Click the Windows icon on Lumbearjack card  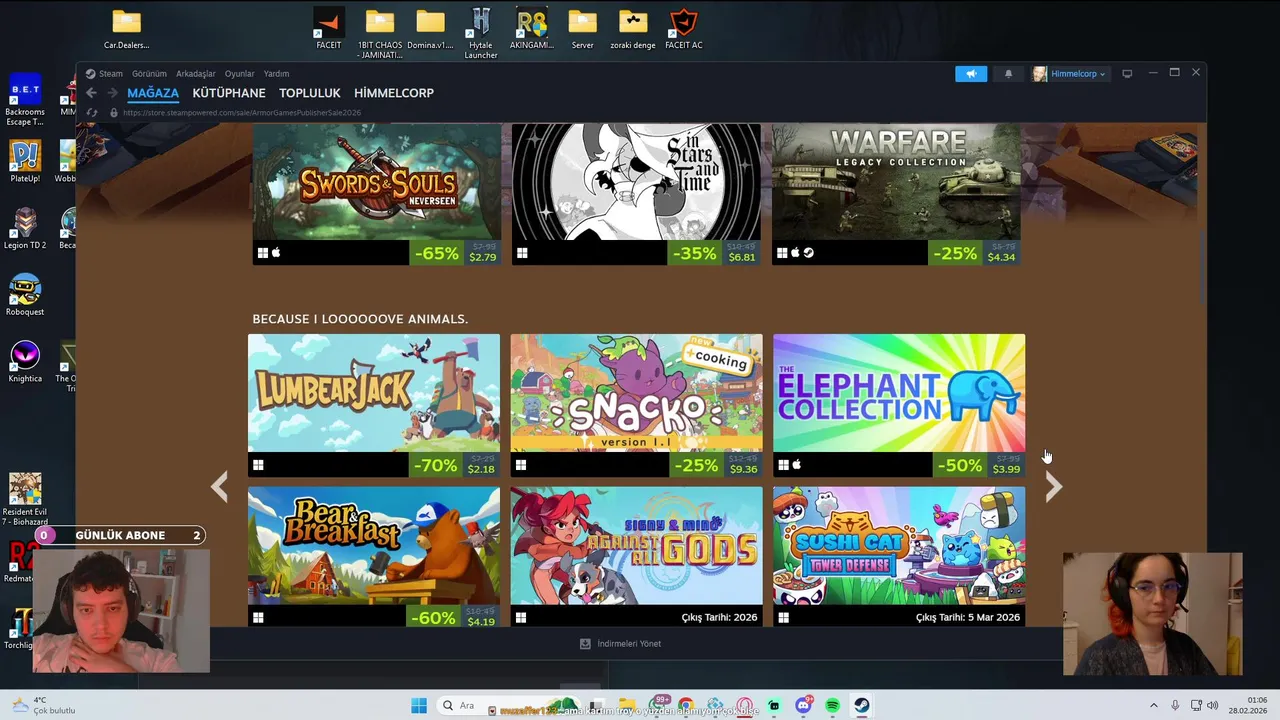pos(258,465)
